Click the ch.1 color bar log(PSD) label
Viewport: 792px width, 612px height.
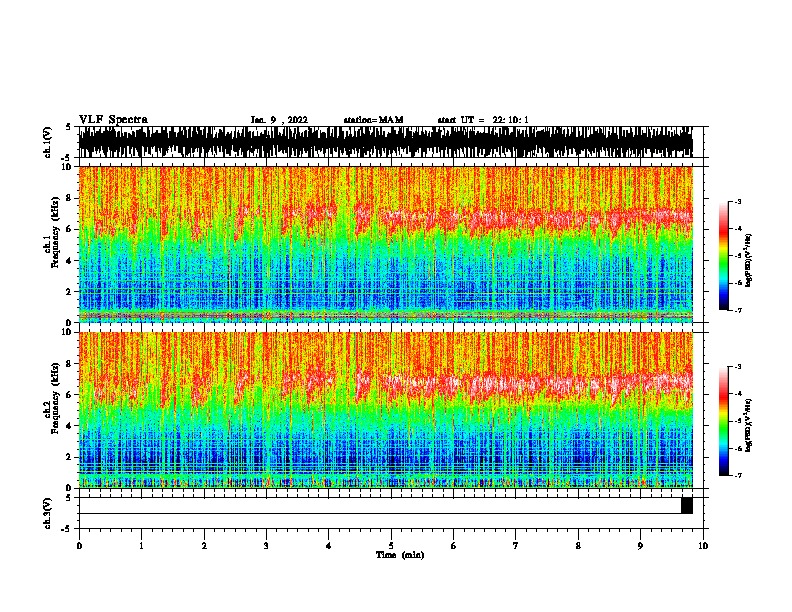coord(749,260)
